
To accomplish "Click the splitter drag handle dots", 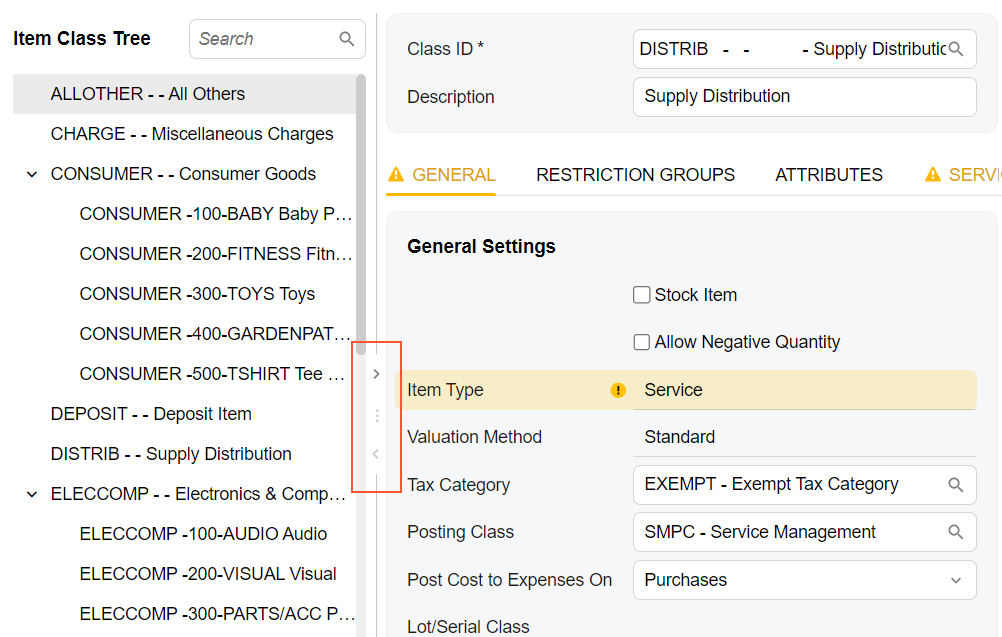I will 376,416.
